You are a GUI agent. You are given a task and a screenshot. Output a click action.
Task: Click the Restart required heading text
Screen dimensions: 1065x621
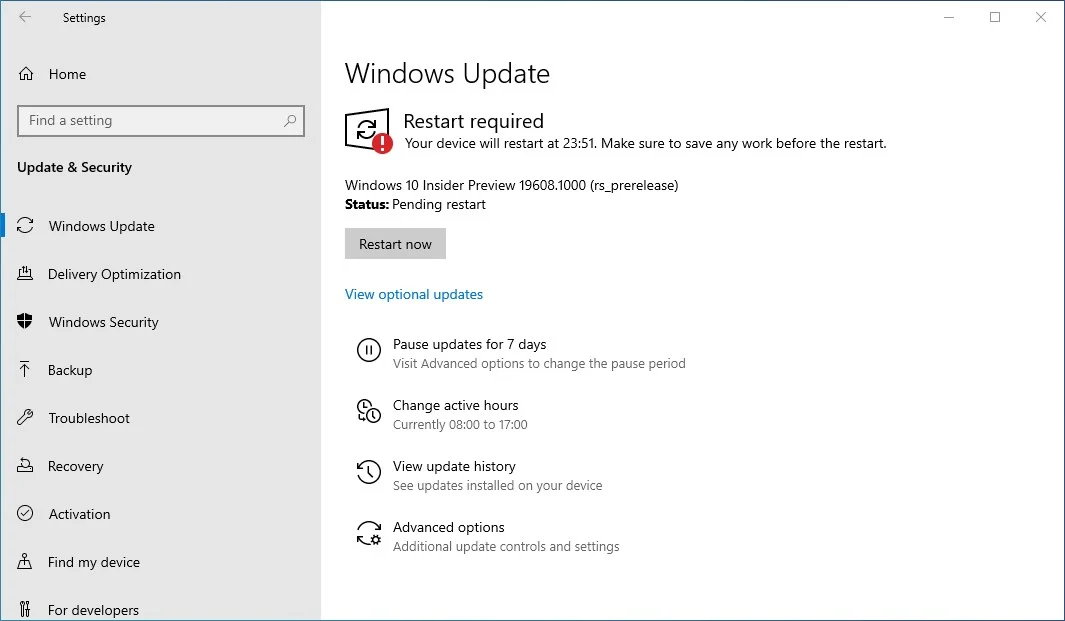[473, 121]
